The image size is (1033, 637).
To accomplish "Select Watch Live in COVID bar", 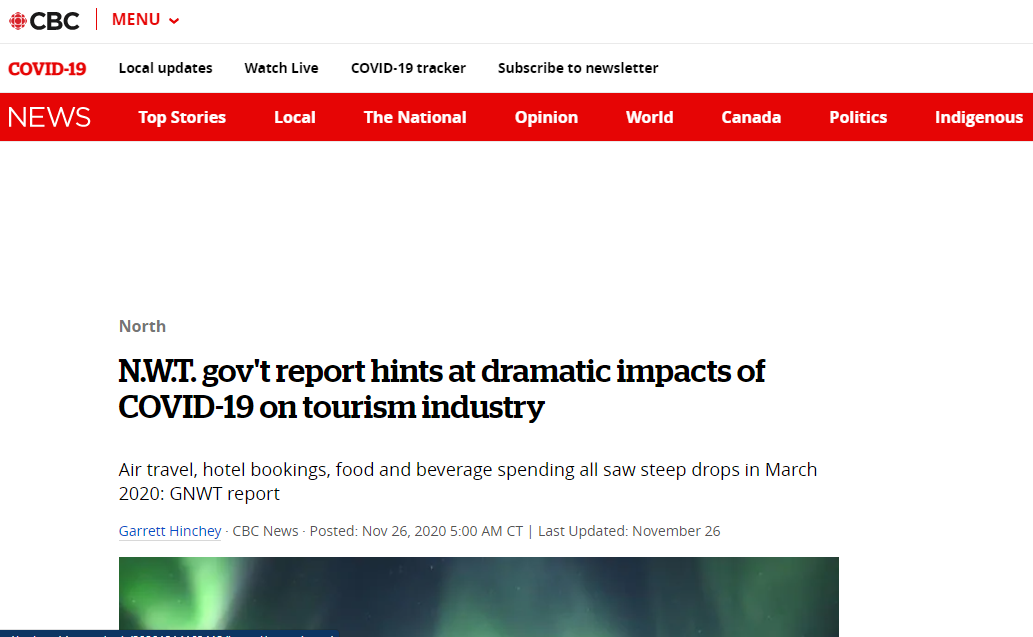I will pyautogui.click(x=281, y=68).
